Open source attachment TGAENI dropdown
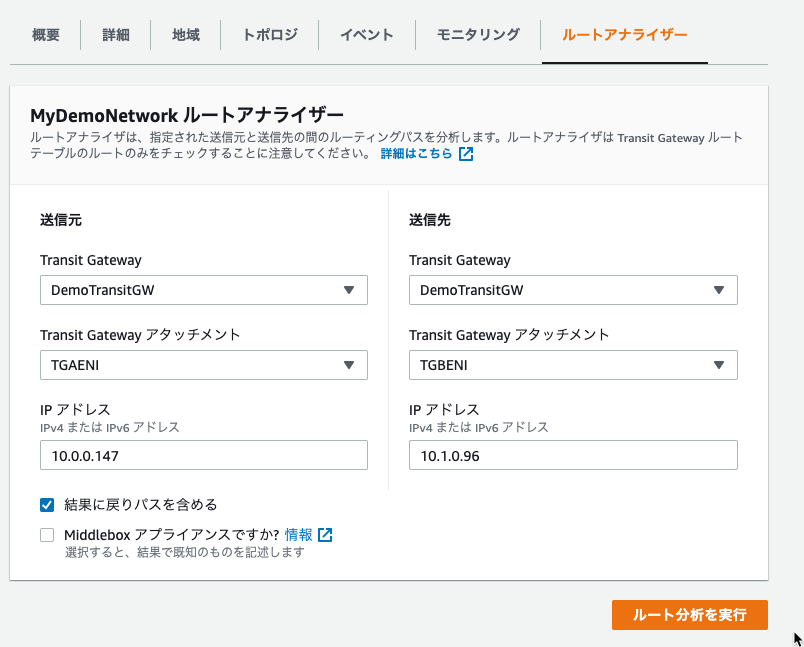 [x=204, y=365]
